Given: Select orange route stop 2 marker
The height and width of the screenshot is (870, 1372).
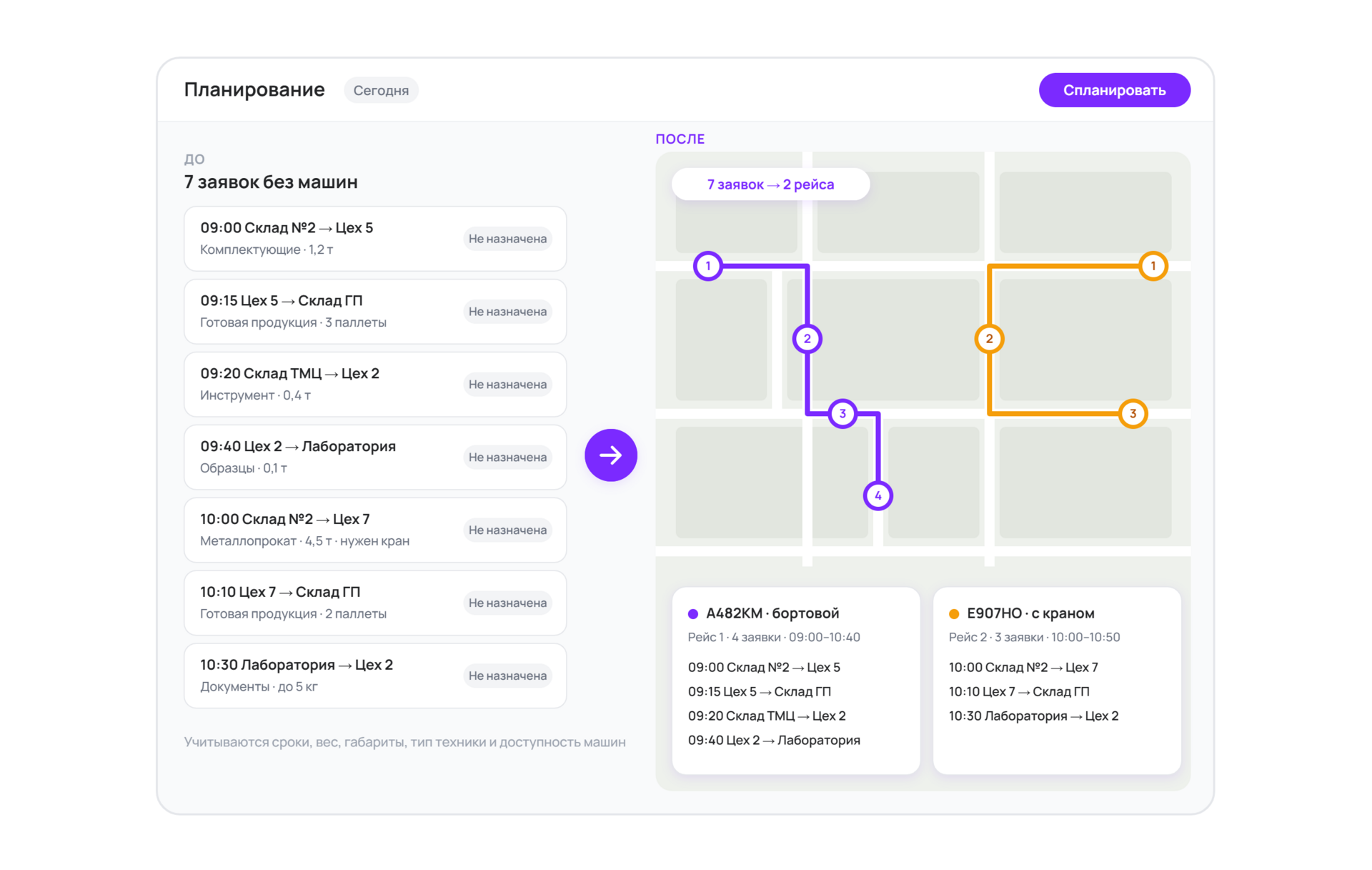Looking at the screenshot, I should click(x=989, y=339).
